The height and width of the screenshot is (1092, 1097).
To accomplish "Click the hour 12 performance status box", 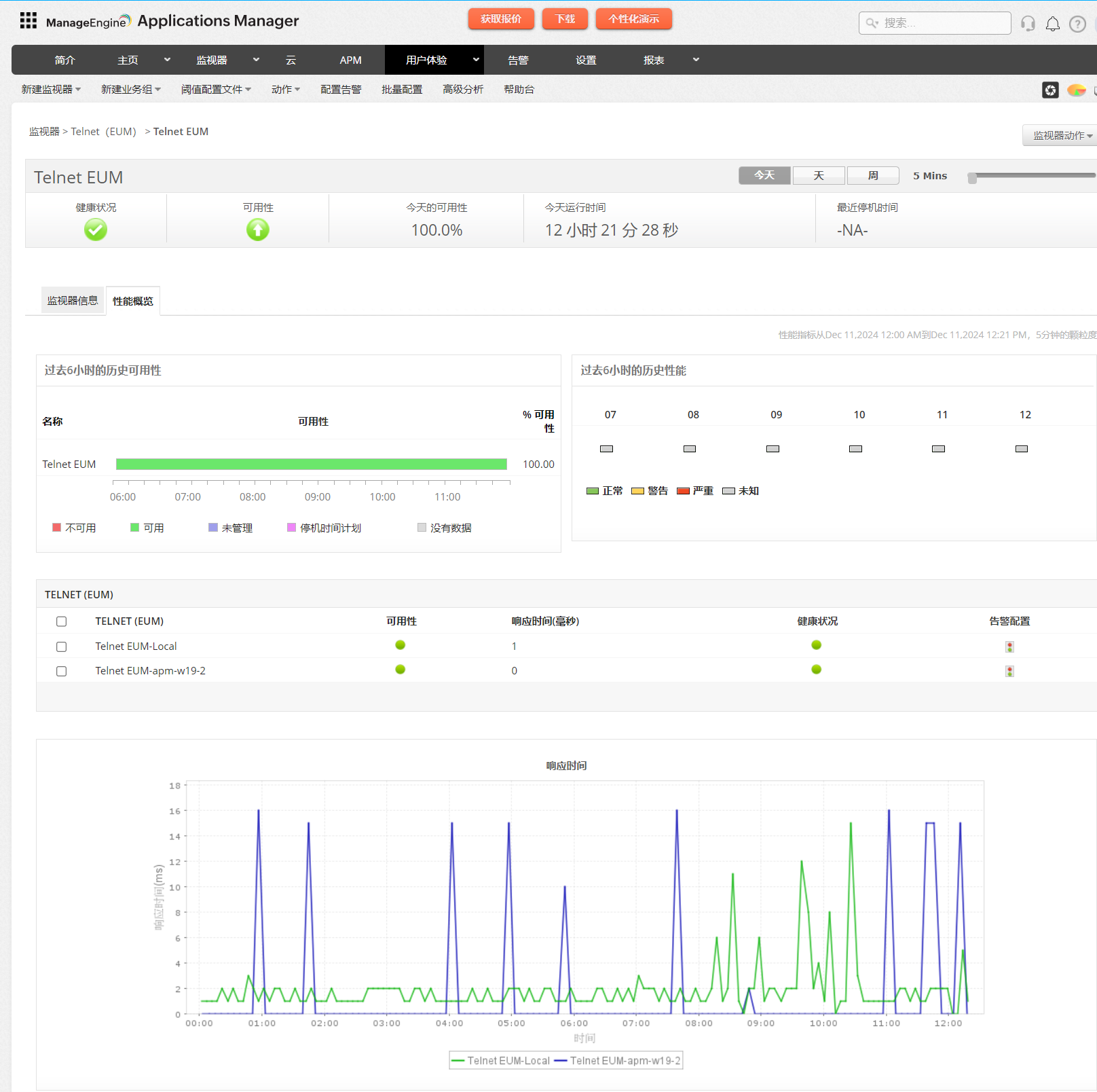I will coord(1022,449).
